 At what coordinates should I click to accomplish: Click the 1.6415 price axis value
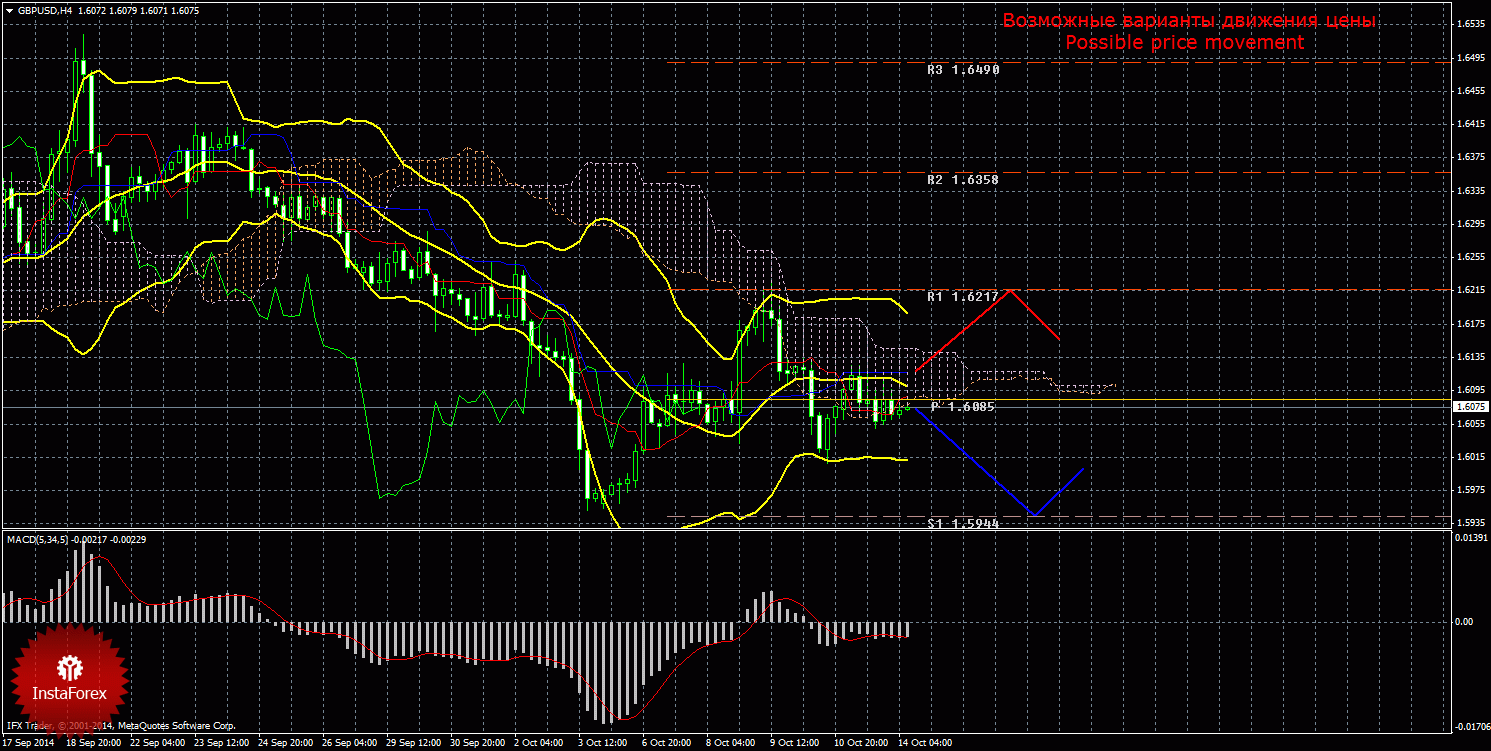(x=1470, y=124)
